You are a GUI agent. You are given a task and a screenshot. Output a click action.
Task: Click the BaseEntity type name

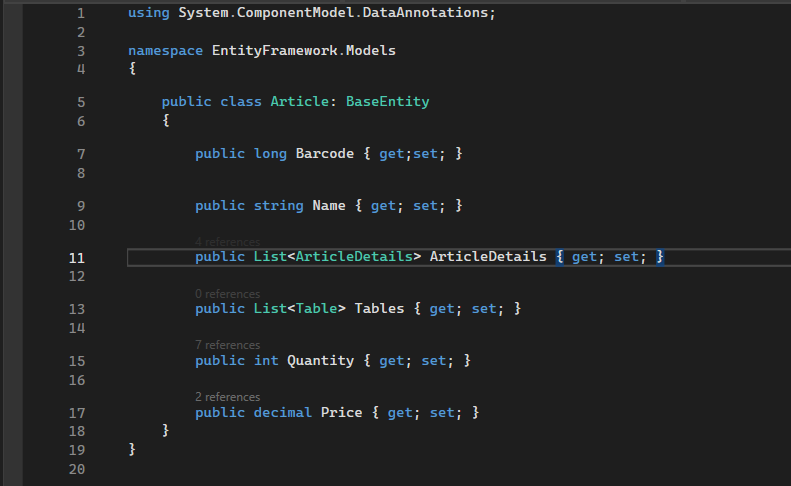pos(387,101)
